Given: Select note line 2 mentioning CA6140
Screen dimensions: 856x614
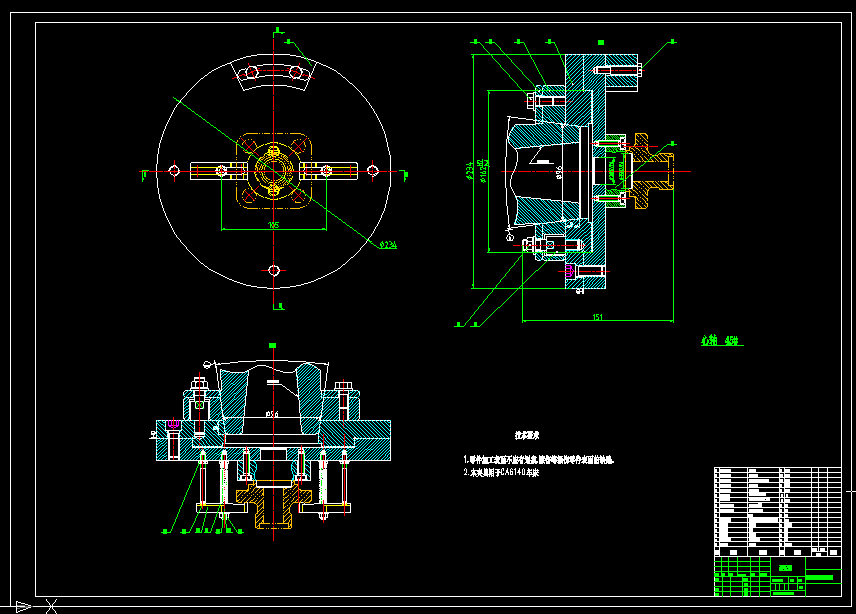Looking at the screenshot, I should coord(501,472).
